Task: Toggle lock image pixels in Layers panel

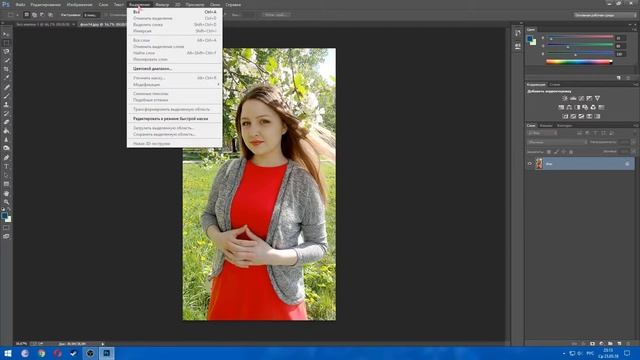Action: click(x=556, y=152)
